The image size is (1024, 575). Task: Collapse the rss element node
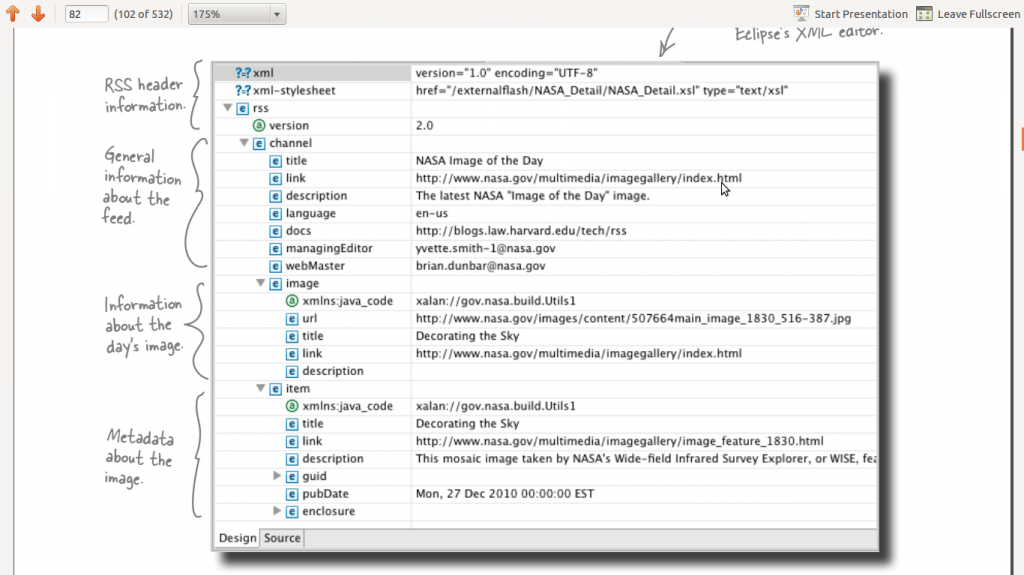pyautogui.click(x=227, y=108)
